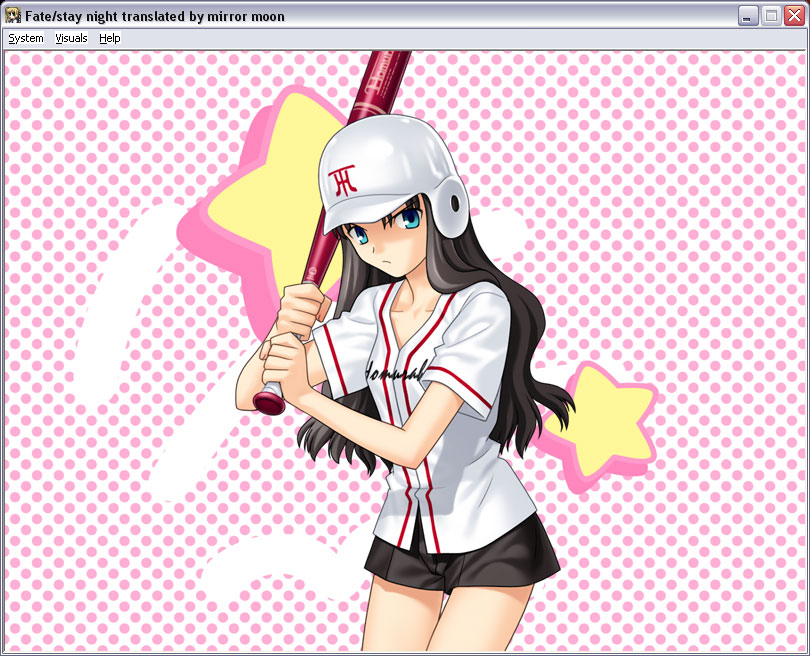Click the Fate/stay night title bar icon

point(13,16)
